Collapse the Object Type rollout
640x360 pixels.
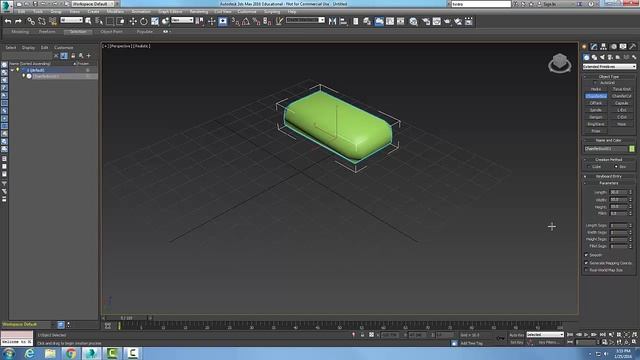coord(609,77)
